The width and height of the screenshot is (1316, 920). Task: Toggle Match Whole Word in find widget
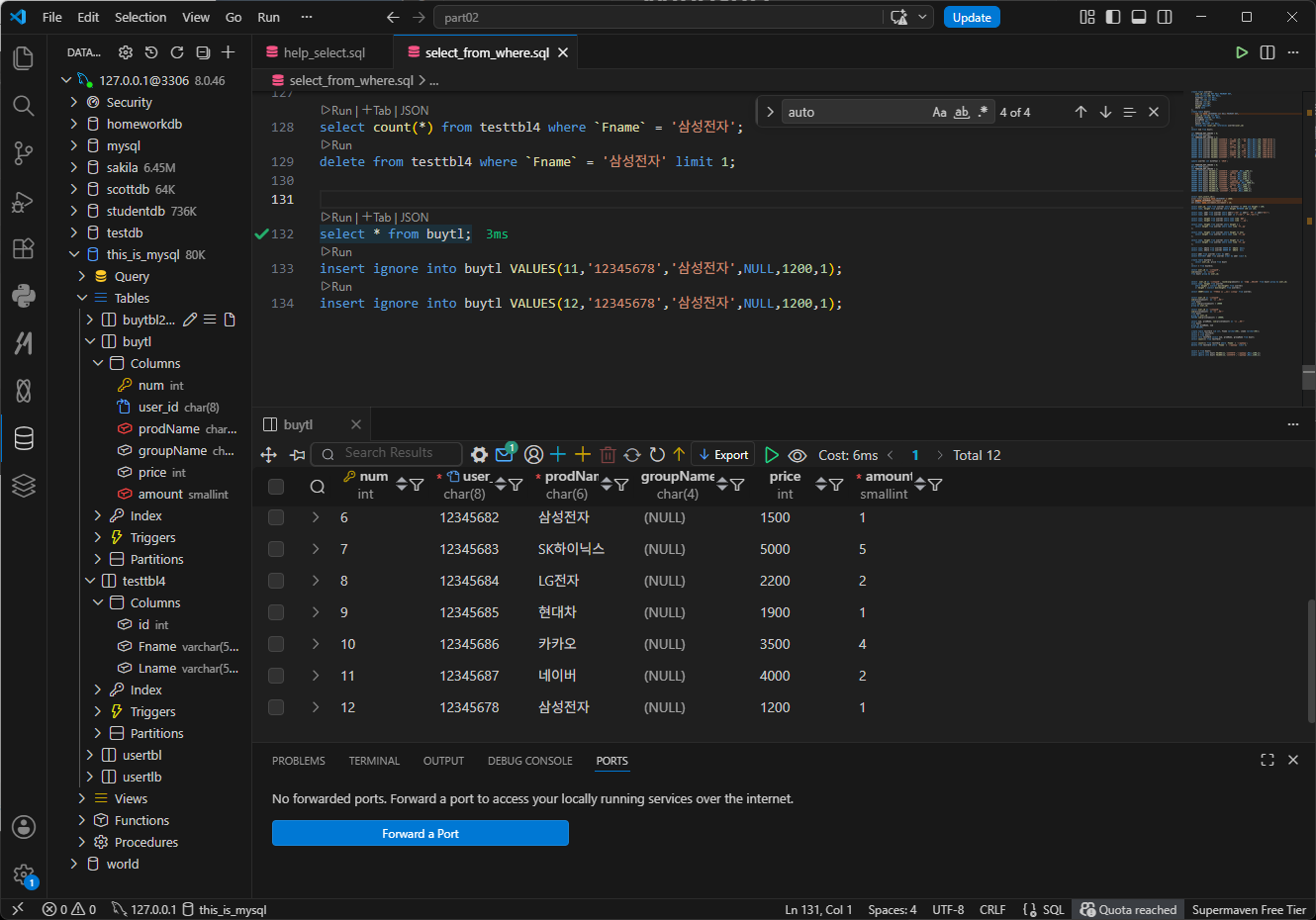[961, 112]
